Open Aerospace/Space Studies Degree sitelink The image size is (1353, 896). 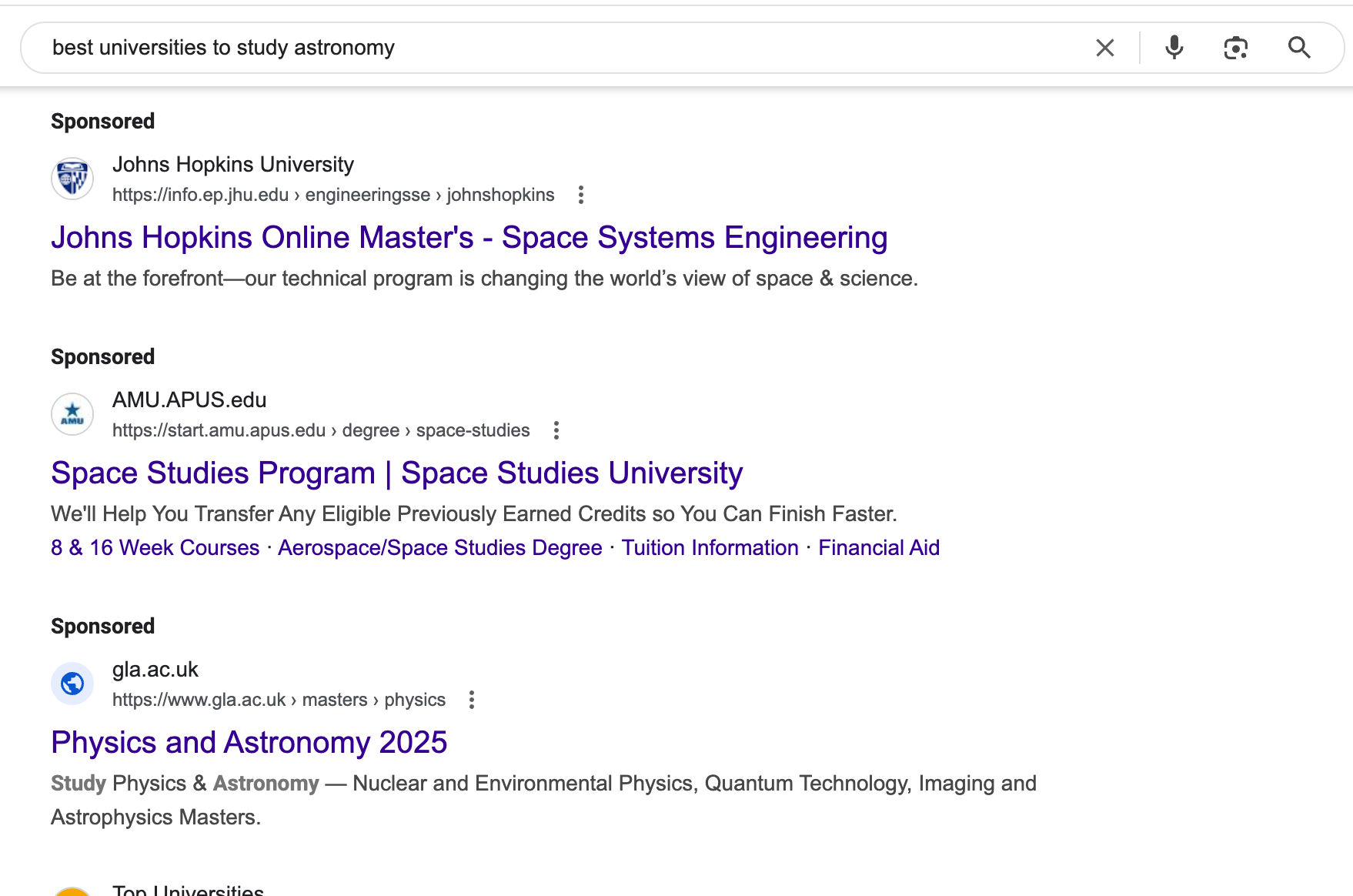point(440,548)
